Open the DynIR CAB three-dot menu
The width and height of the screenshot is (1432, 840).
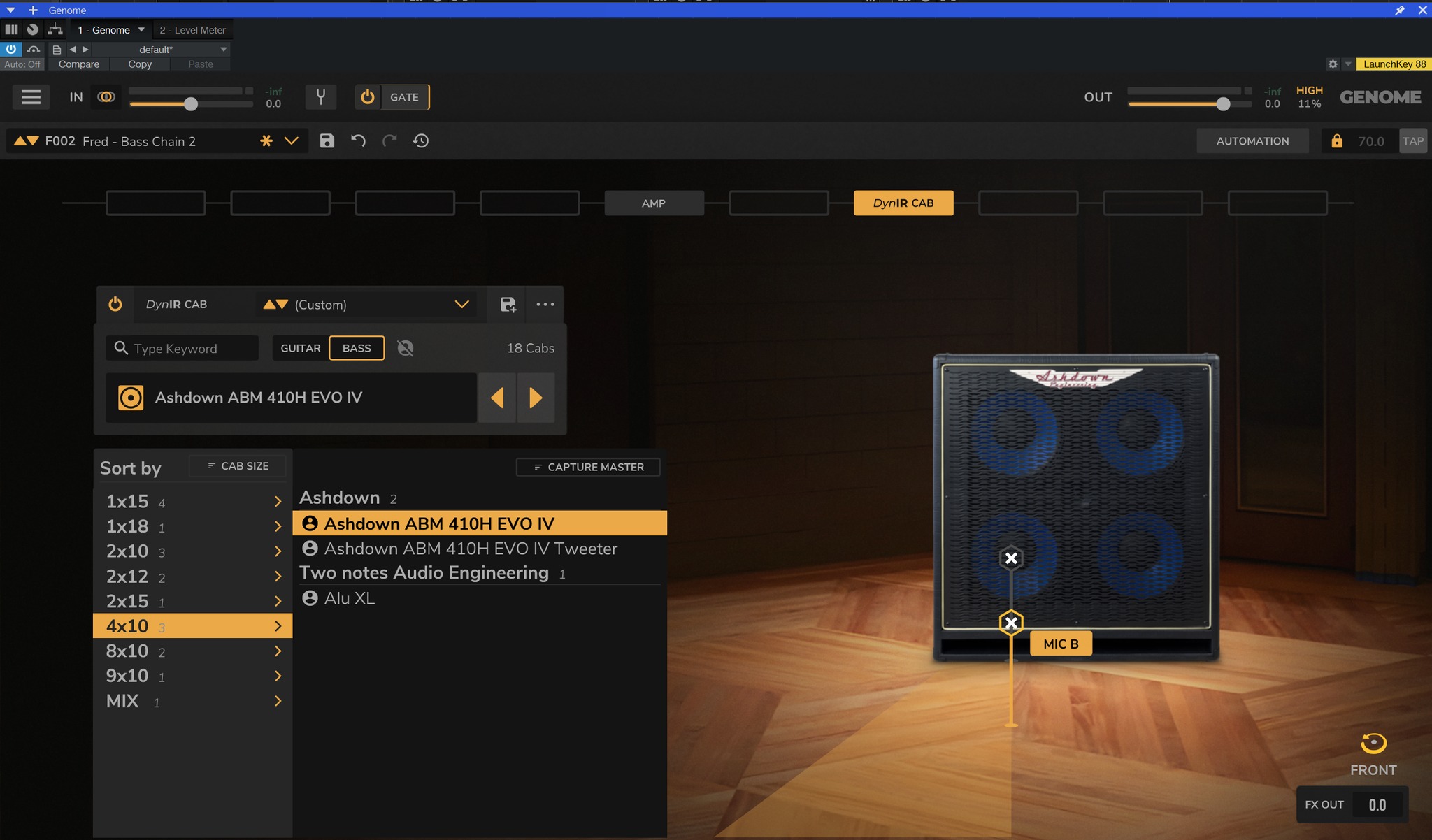coord(545,305)
